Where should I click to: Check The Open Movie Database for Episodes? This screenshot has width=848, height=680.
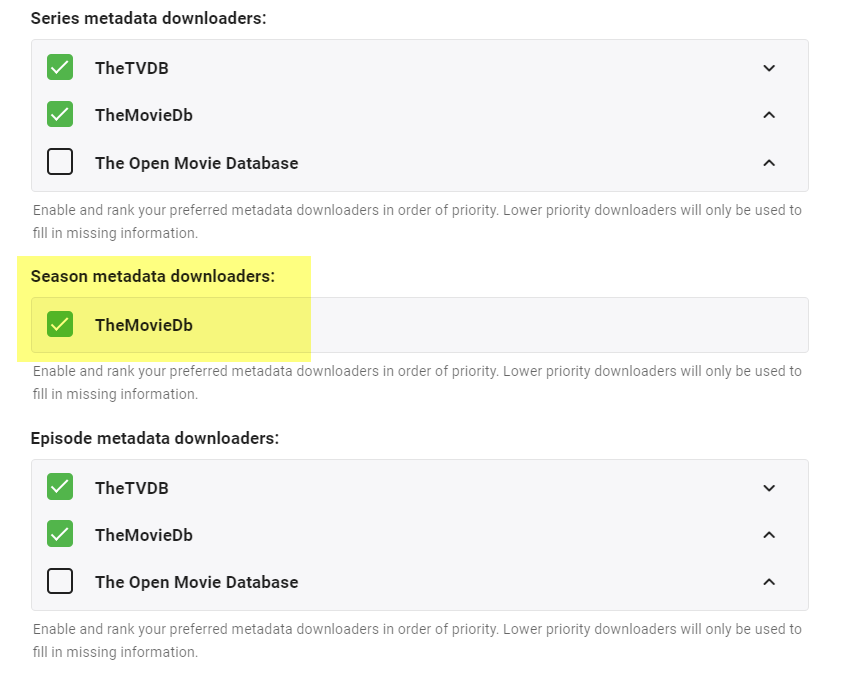click(x=60, y=581)
